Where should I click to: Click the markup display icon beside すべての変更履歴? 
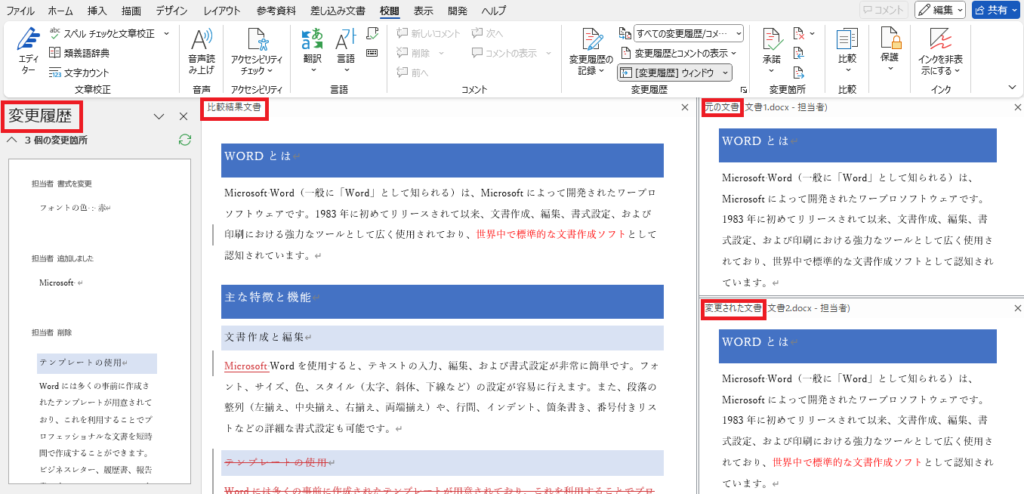coord(624,33)
